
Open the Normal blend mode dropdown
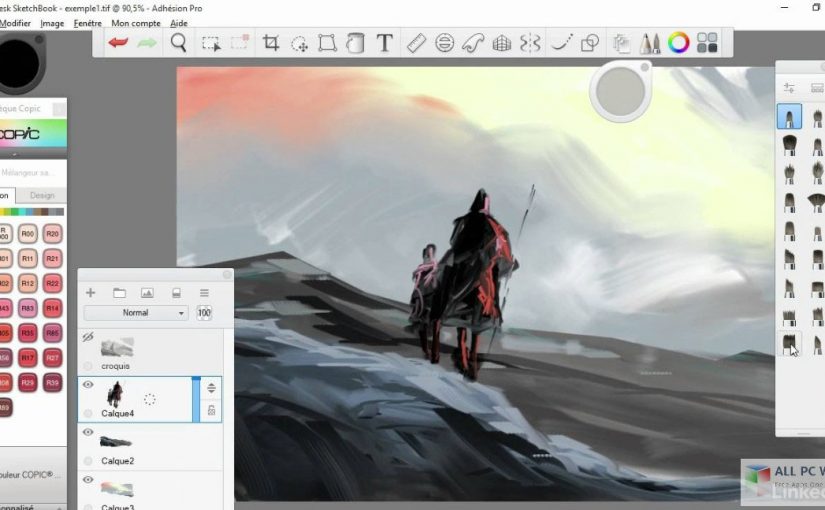136,313
